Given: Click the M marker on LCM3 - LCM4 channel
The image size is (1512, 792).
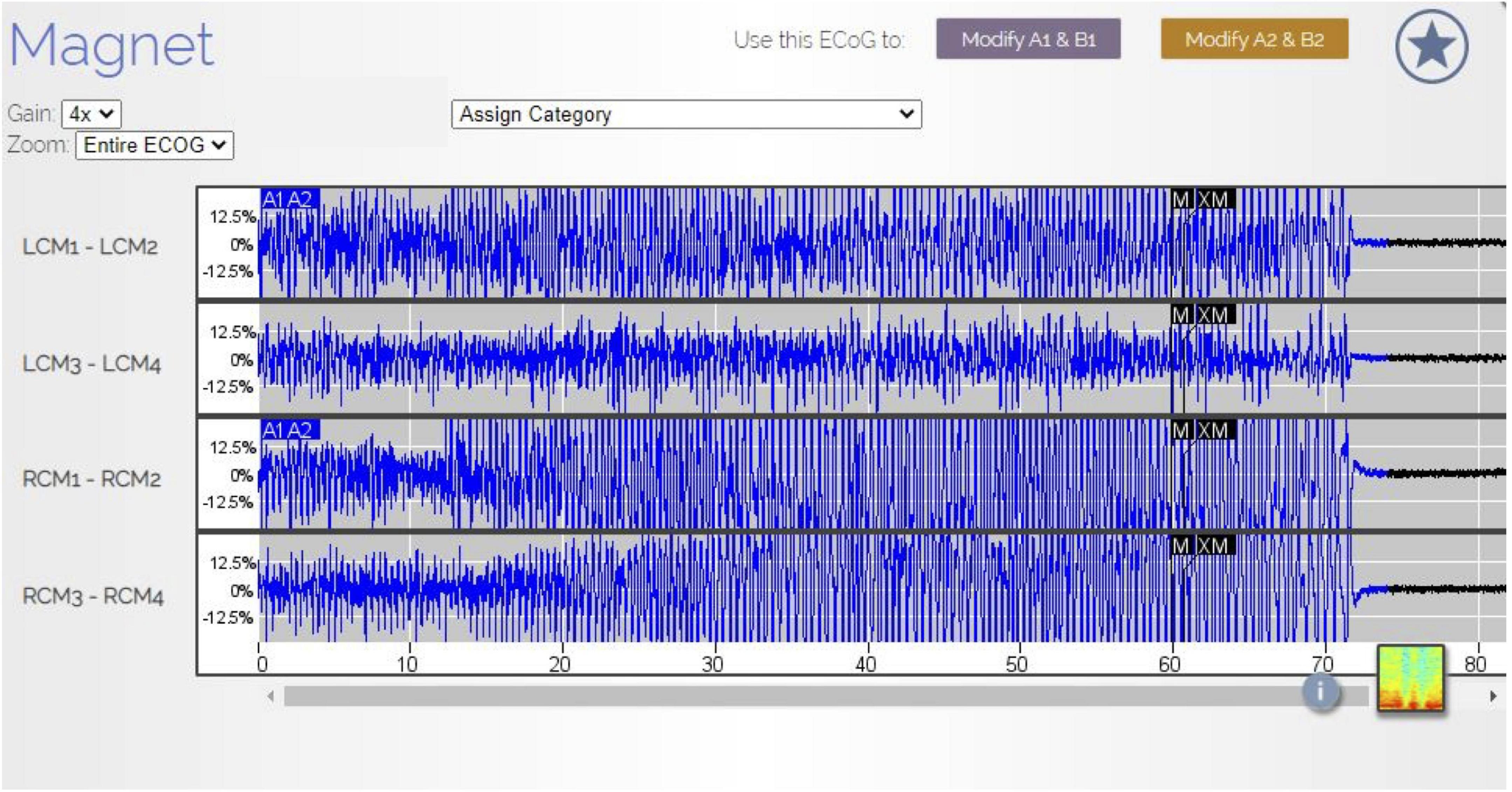Looking at the screenshot, I should pyautogui.click(x=1181, y=315).
